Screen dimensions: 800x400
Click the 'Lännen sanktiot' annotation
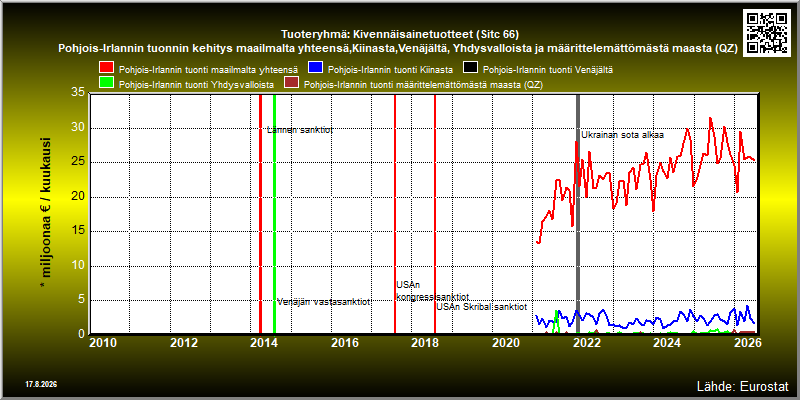click(300, 130)
